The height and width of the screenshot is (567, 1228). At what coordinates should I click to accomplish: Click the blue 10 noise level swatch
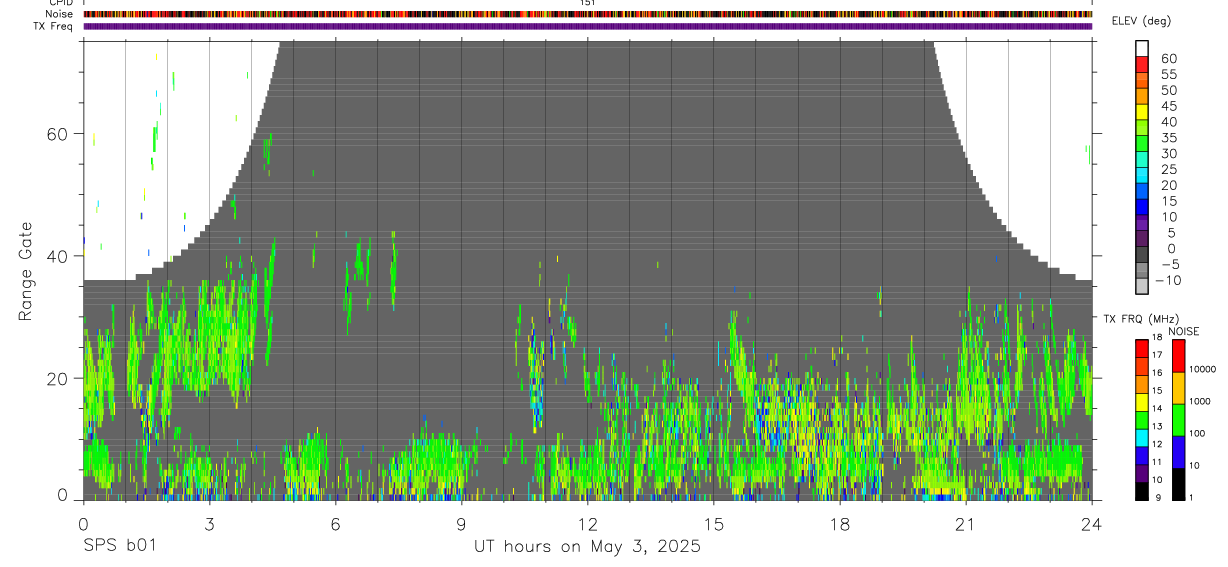(x=1178, y=452)
